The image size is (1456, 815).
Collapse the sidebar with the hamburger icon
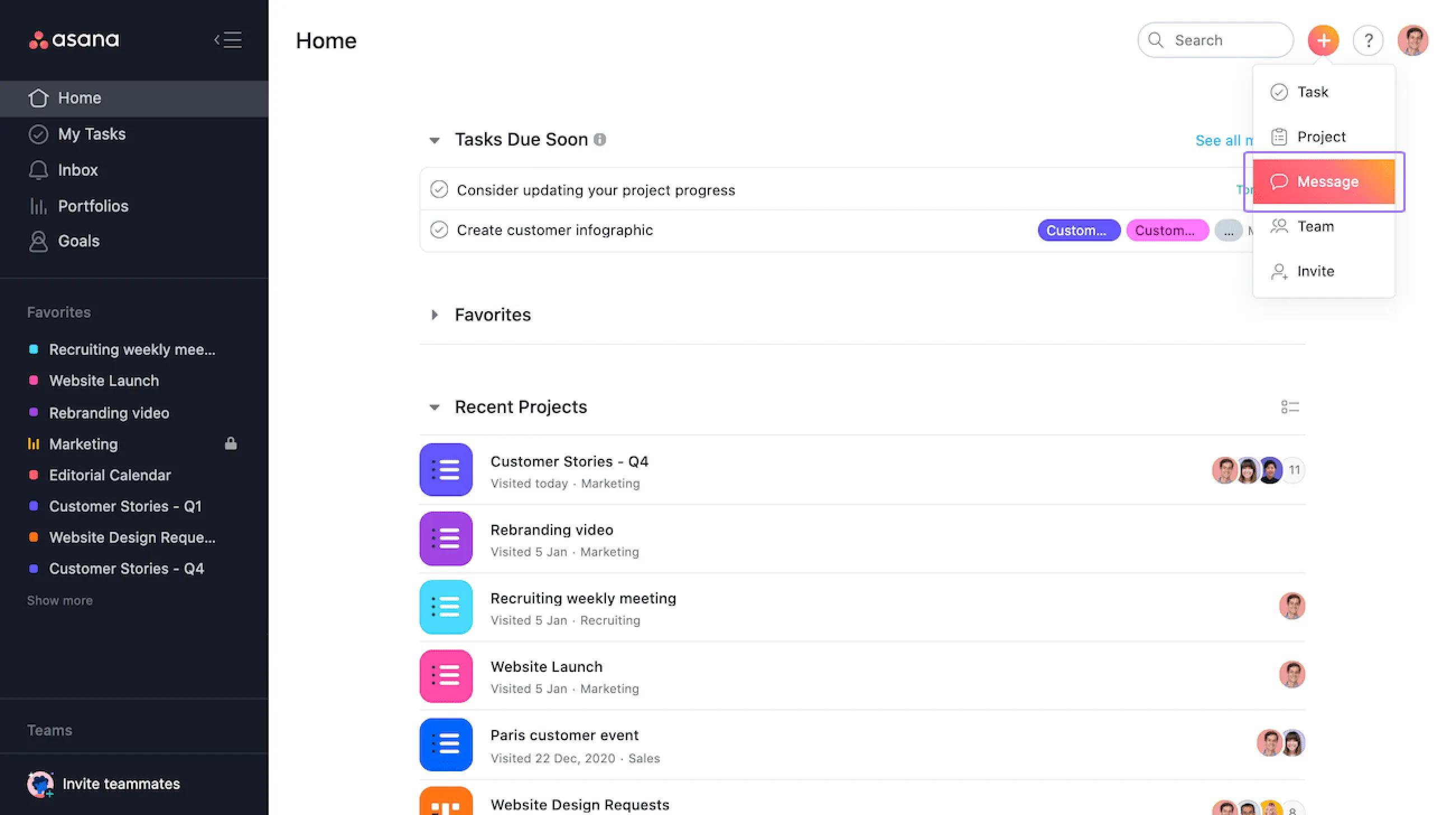[x=228, y=40]
